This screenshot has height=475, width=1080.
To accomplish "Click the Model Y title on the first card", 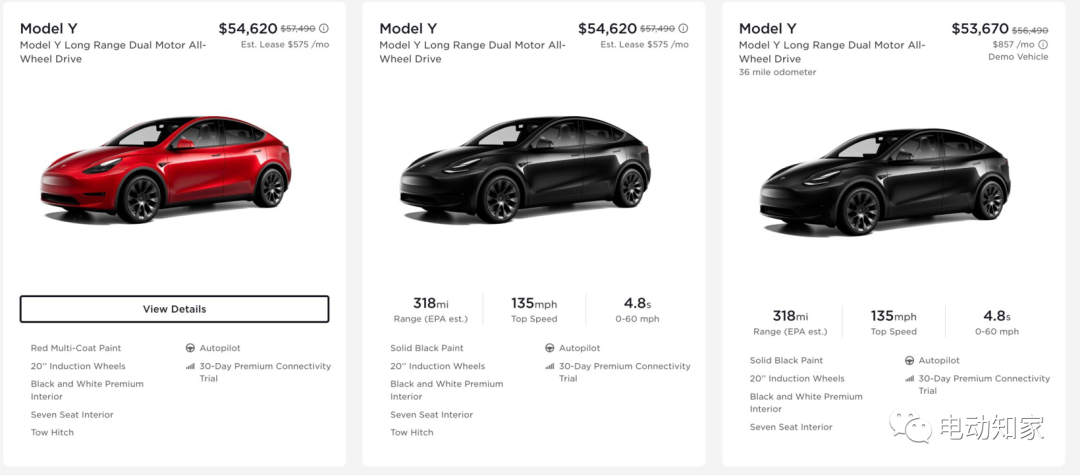I will 48,29.
